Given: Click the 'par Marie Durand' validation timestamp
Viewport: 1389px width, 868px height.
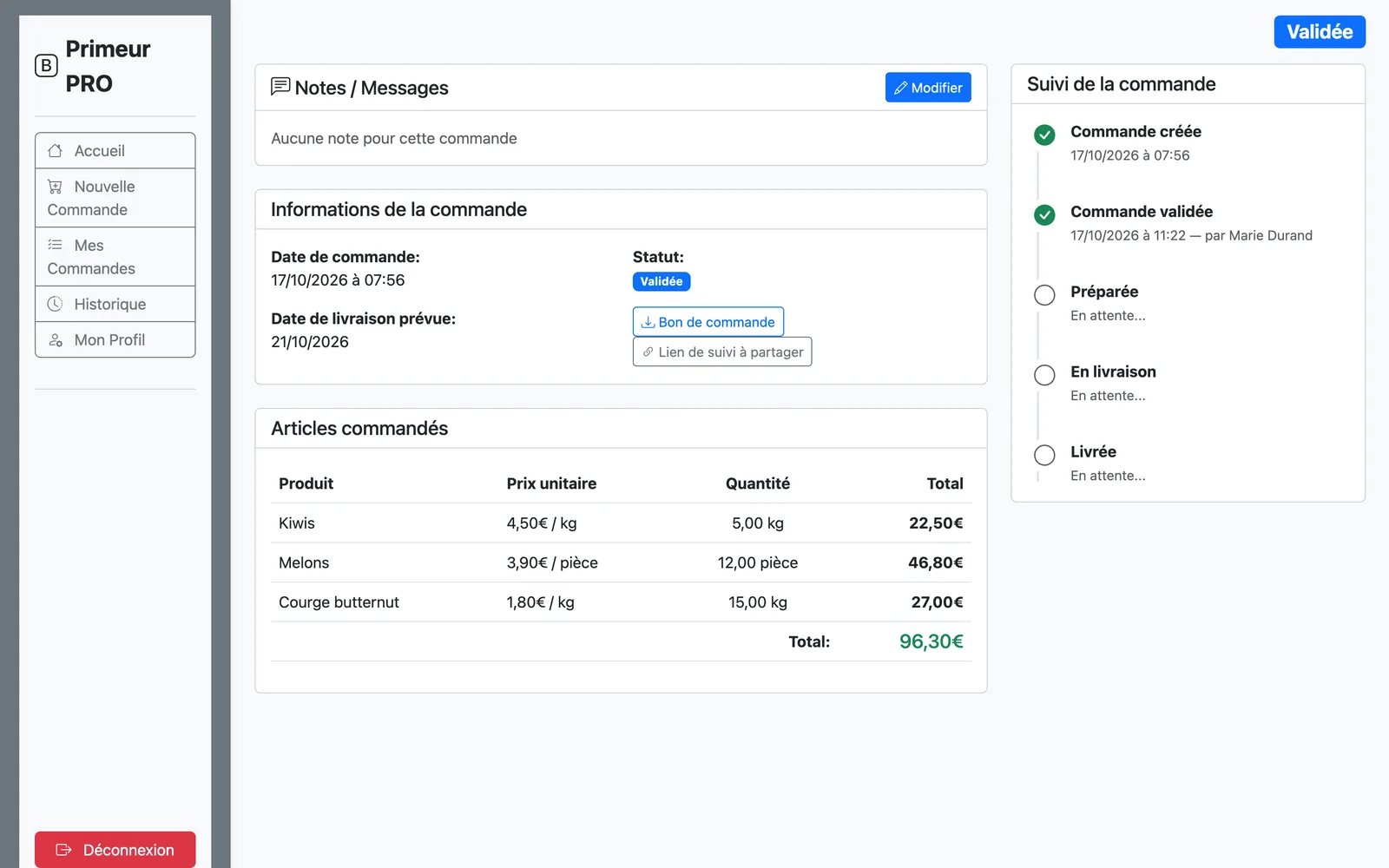Looking at the screenshot, I should click(1191, 235).
